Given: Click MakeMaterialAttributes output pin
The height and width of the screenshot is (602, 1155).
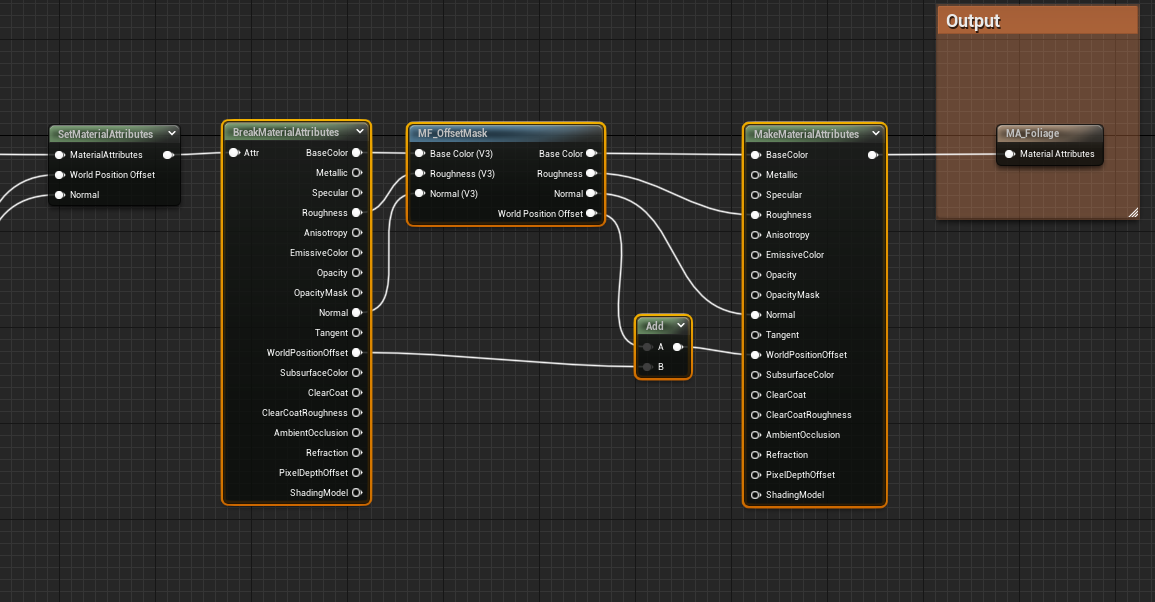Looking at the screenshot, I should [x=873, y=155].
